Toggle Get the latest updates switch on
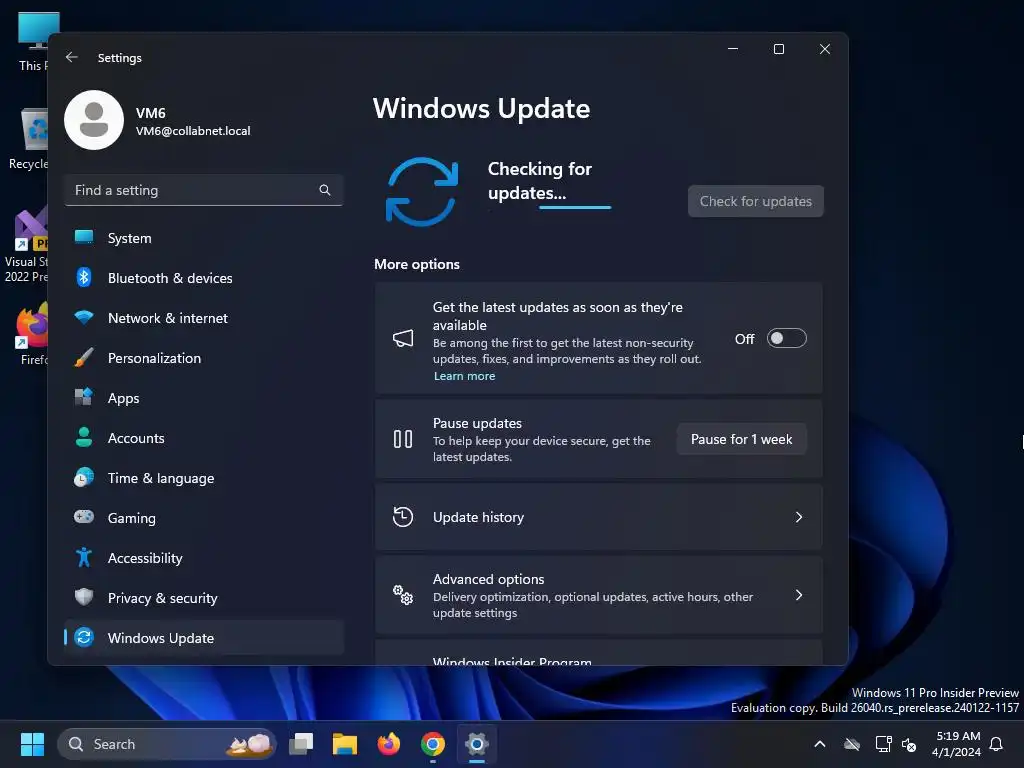The image size is (1024, 768). pyautogui.click(x=786, y=338)
